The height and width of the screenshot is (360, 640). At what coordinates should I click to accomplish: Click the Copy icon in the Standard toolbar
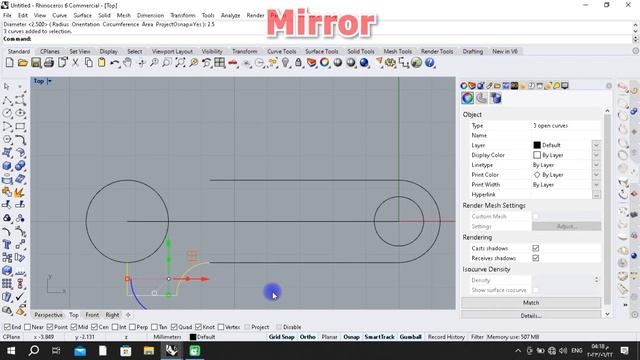pyautogui.click(x=89, y=62)
